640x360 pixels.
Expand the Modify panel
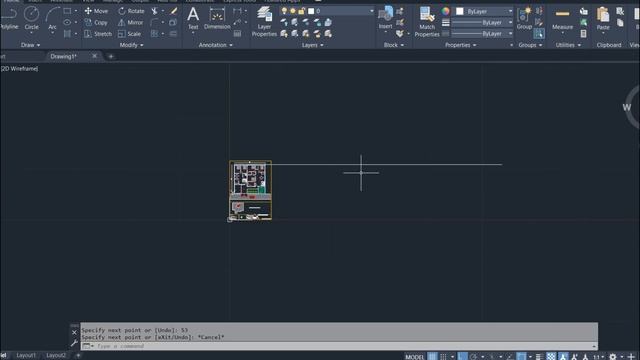click(131, 45)
